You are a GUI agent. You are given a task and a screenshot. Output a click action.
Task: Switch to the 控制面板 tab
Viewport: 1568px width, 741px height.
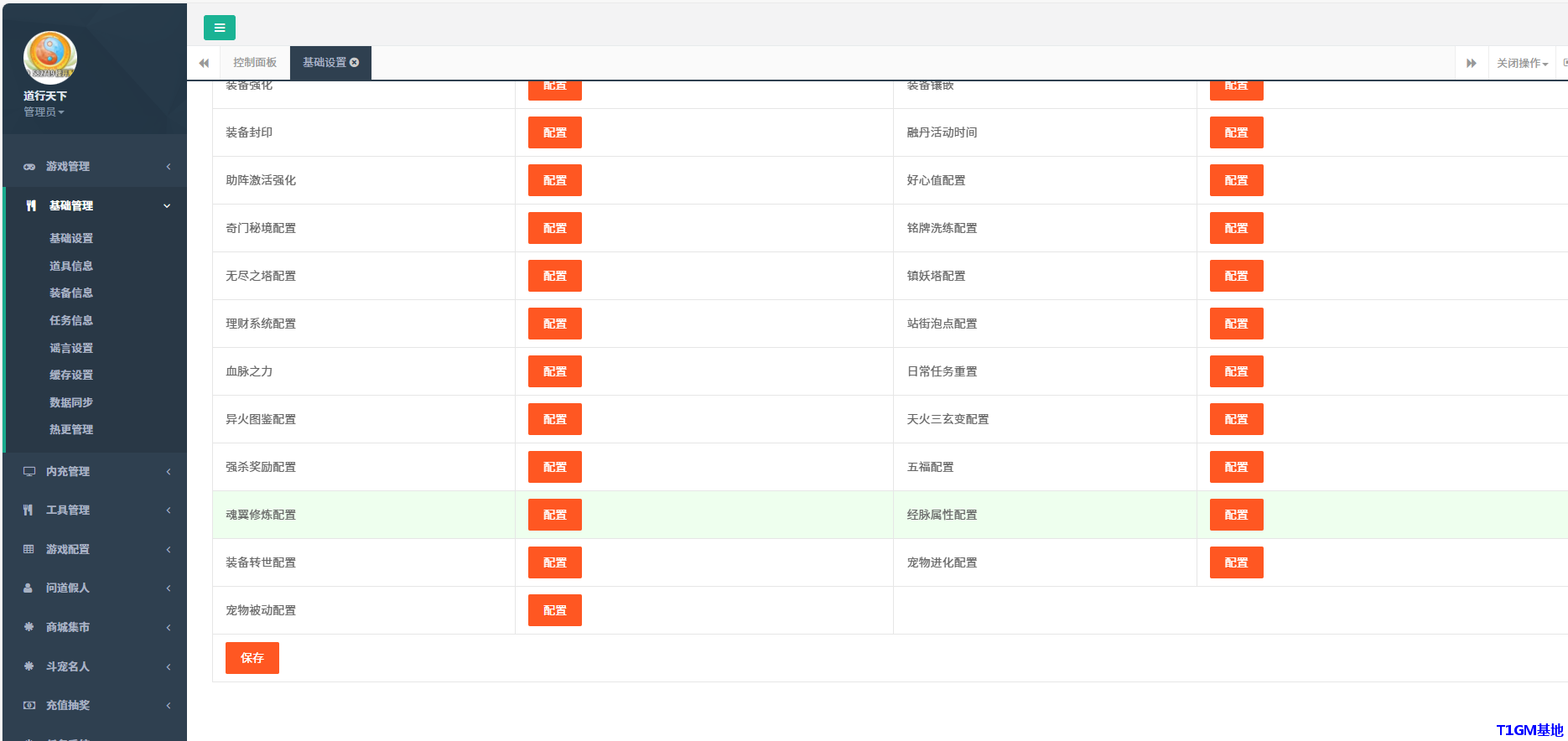[x=255, y=63]
